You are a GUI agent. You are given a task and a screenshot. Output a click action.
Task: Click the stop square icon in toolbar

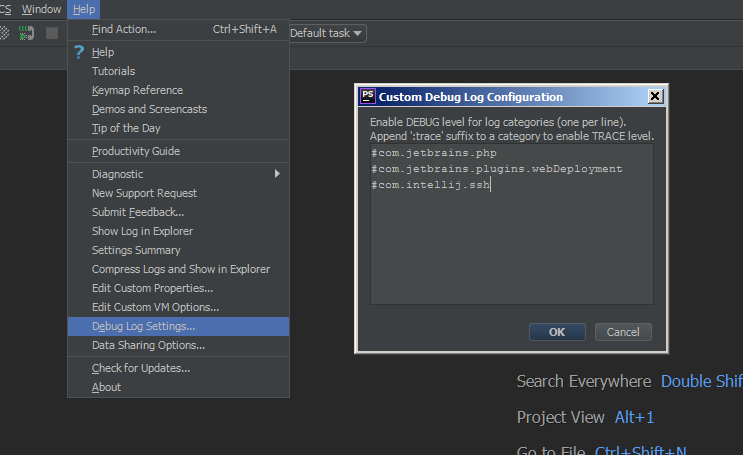pyautogui.click(x=52, y=33)
